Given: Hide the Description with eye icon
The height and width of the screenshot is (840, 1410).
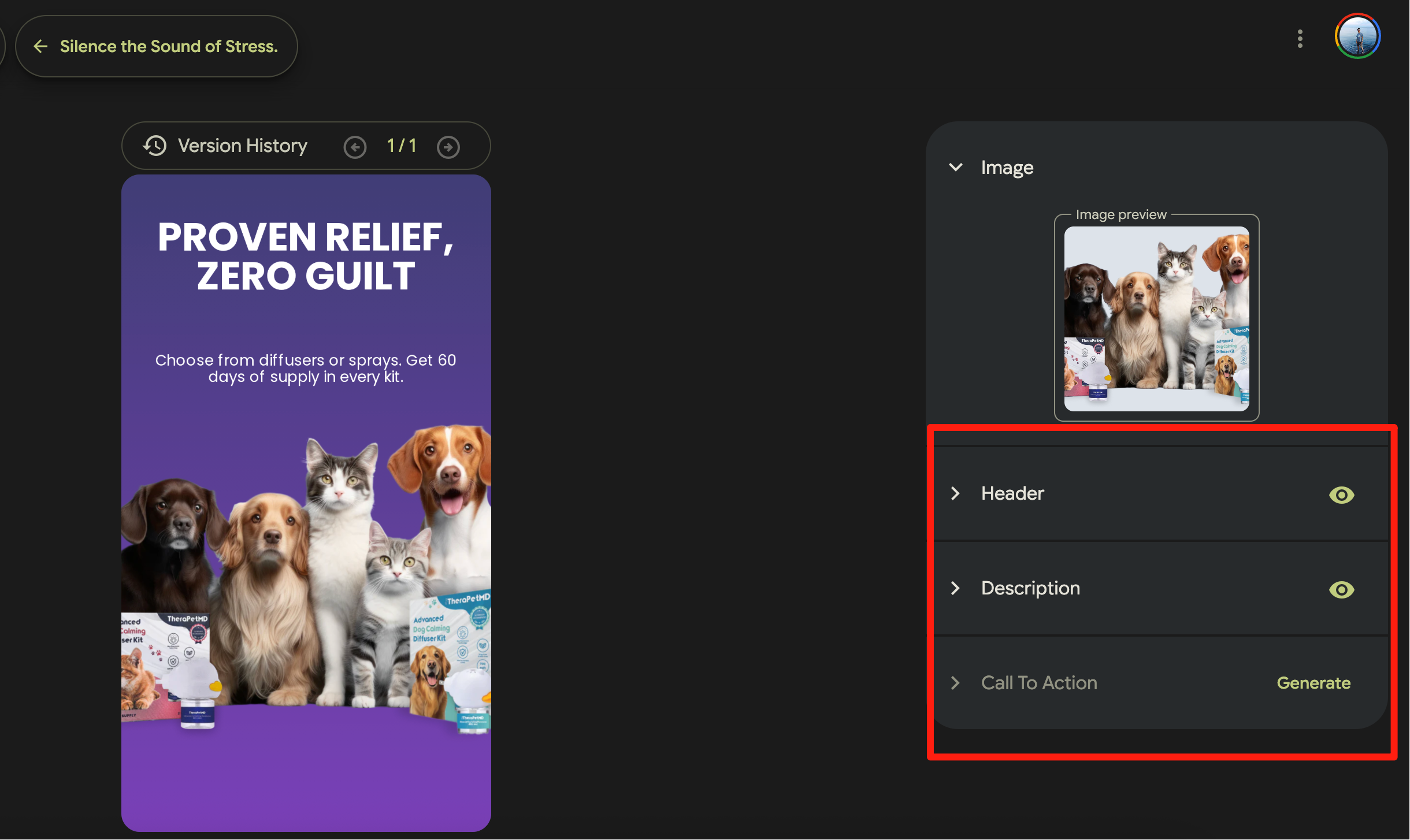Looking at the screenshot, I should (x=1341, y=589).
